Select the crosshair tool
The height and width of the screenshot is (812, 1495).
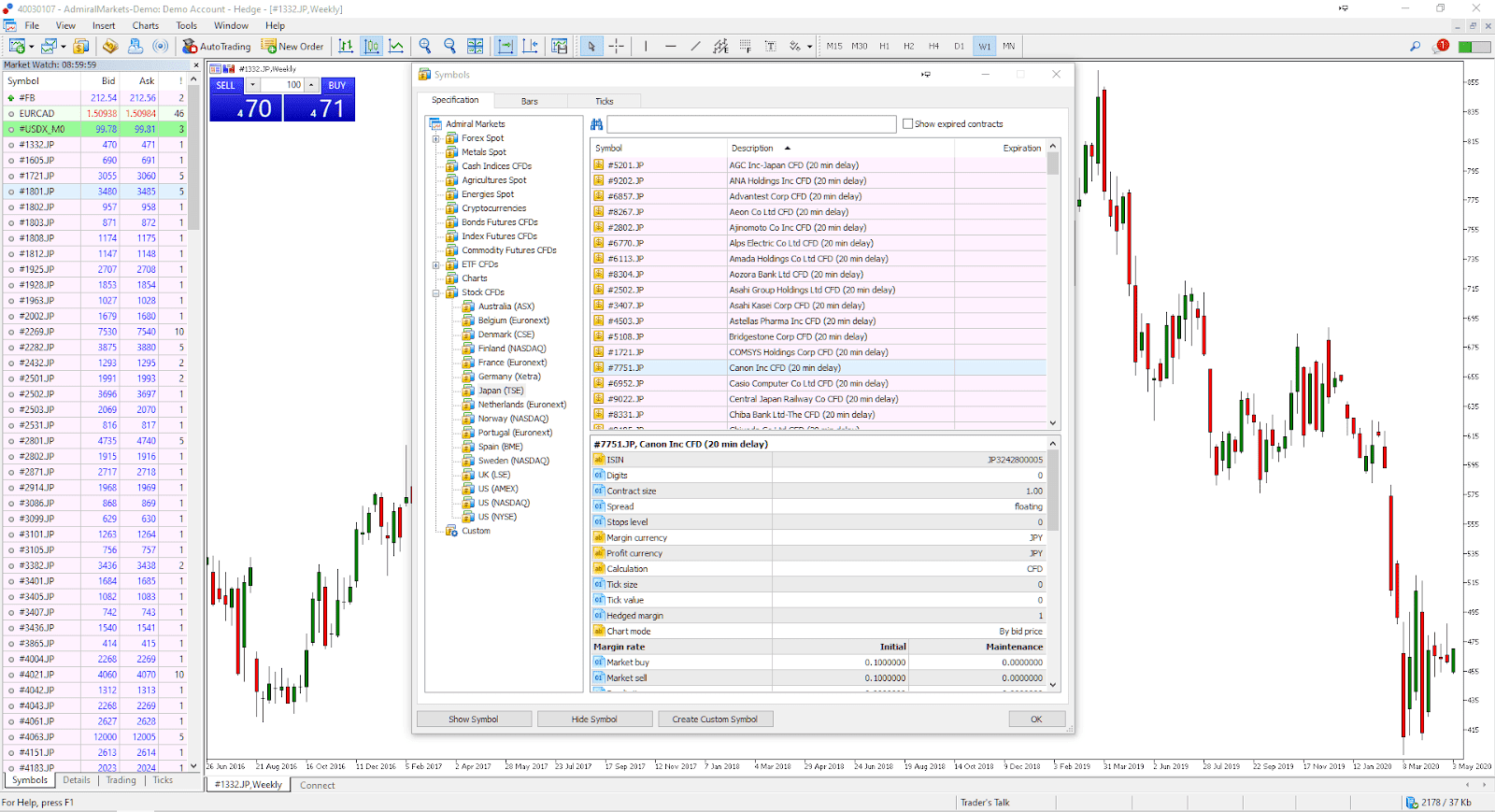[616, 46]
